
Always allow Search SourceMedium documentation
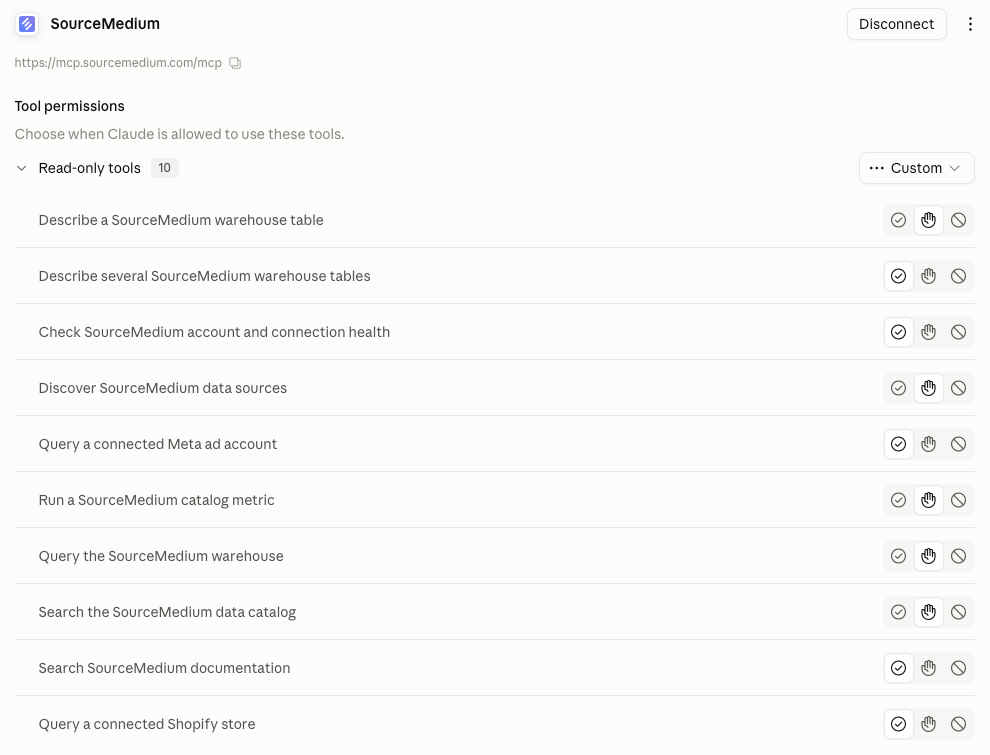pos(898,669)
